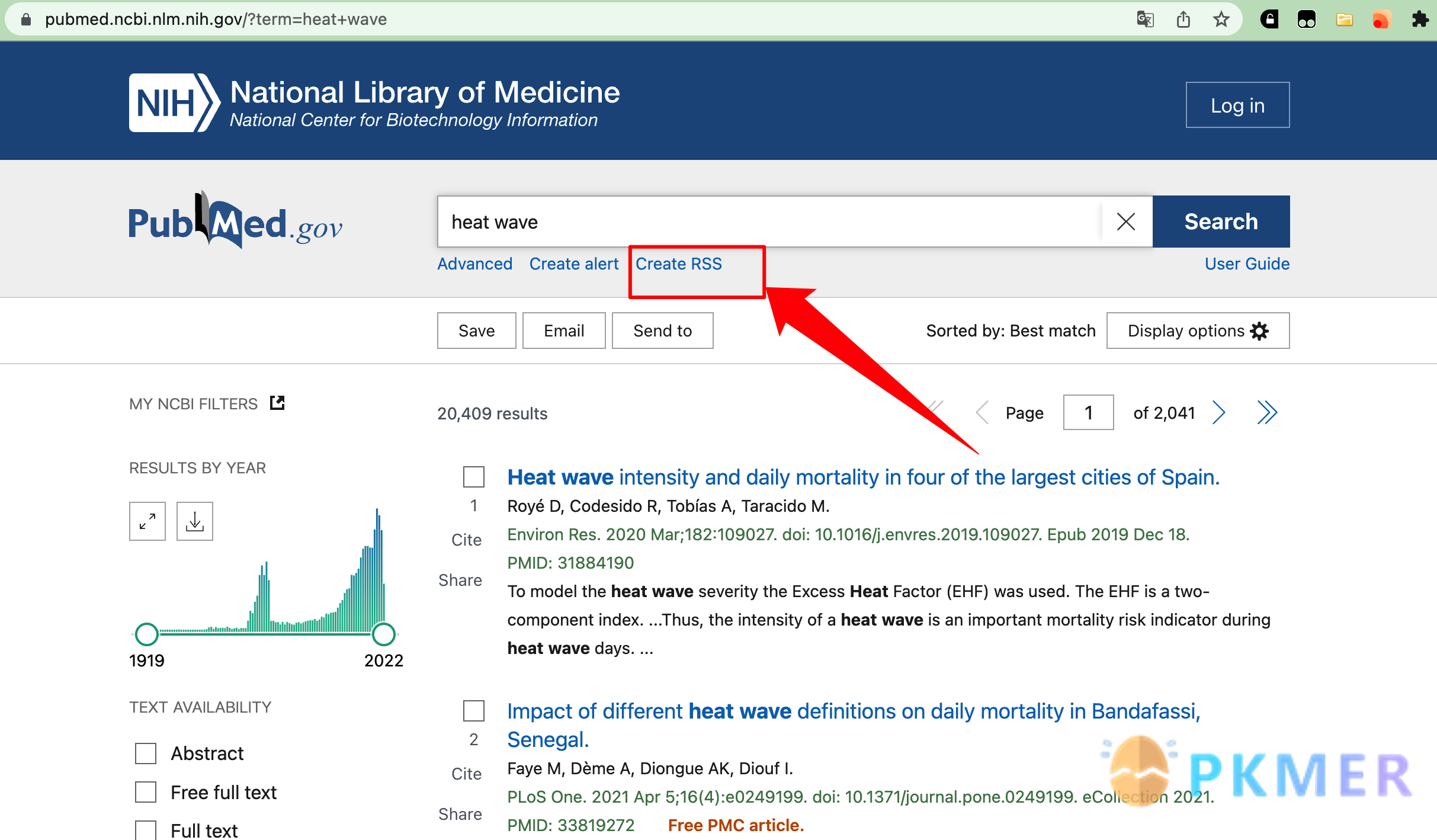
Task: Click the 'PMID: 31884190' text
Action: coord(570,563)
